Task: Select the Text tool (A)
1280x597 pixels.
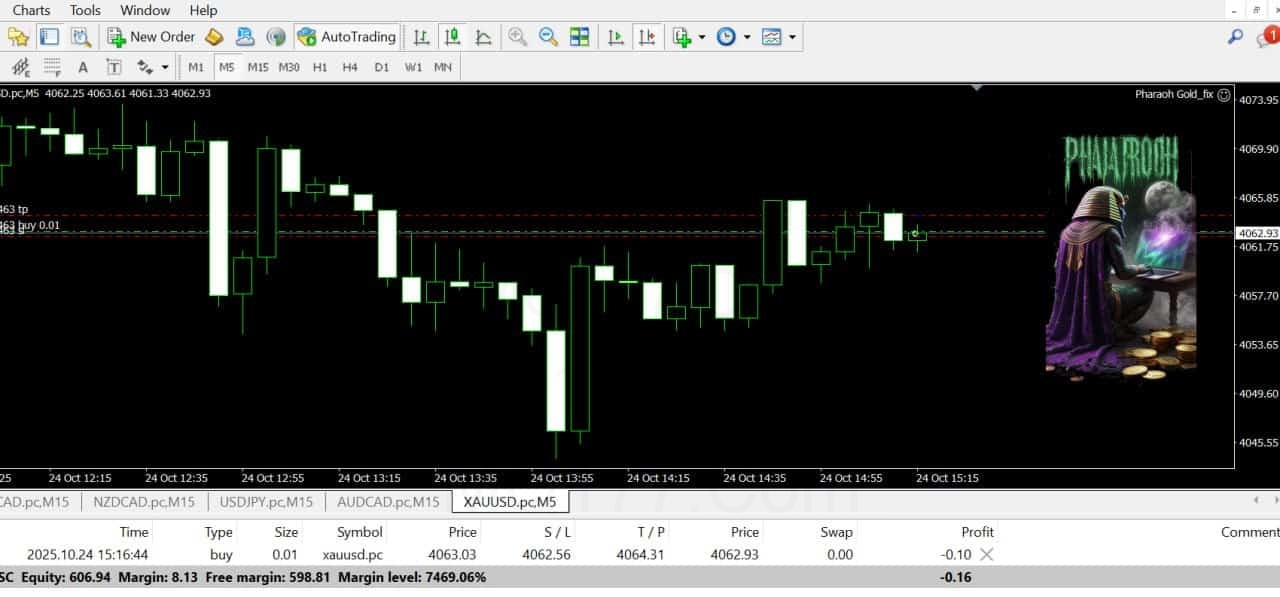Action: click(83, 67)
